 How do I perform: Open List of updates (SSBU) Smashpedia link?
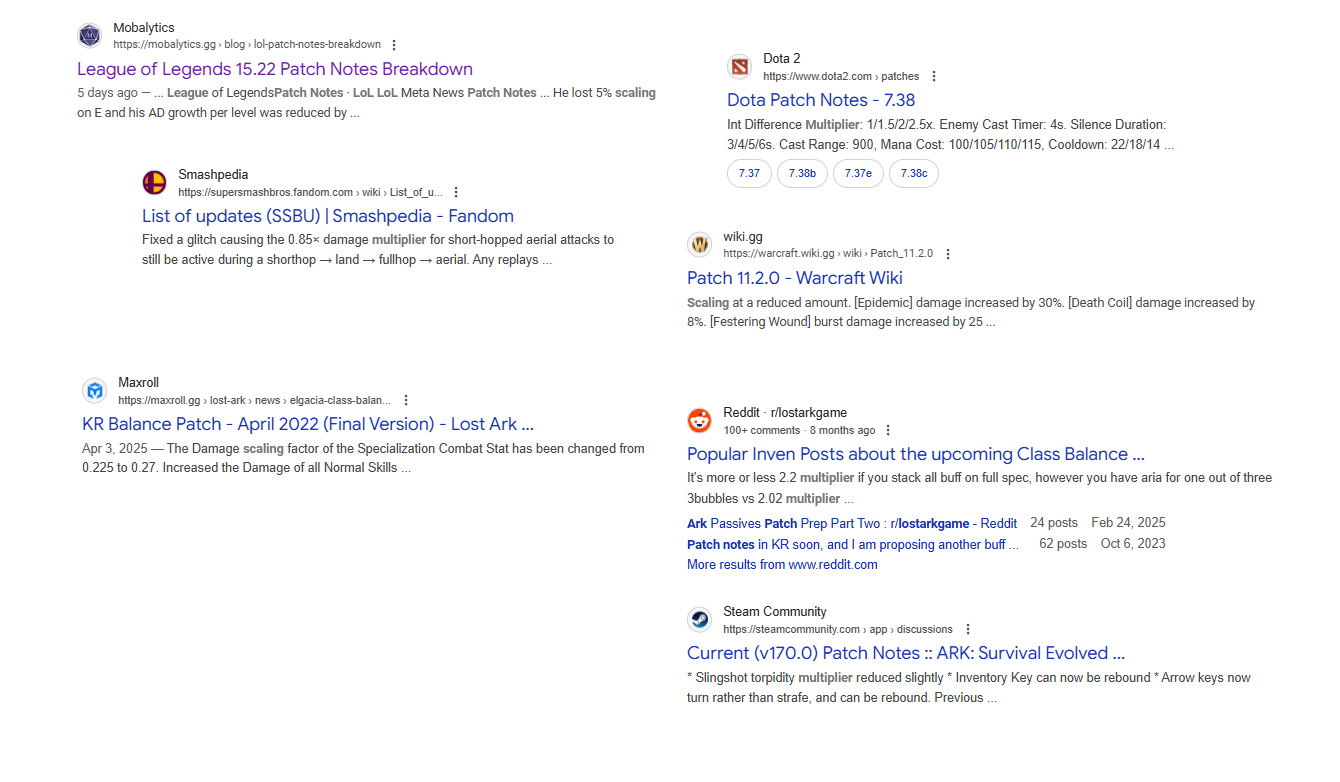pyautogui.click(x=328, y=216)
